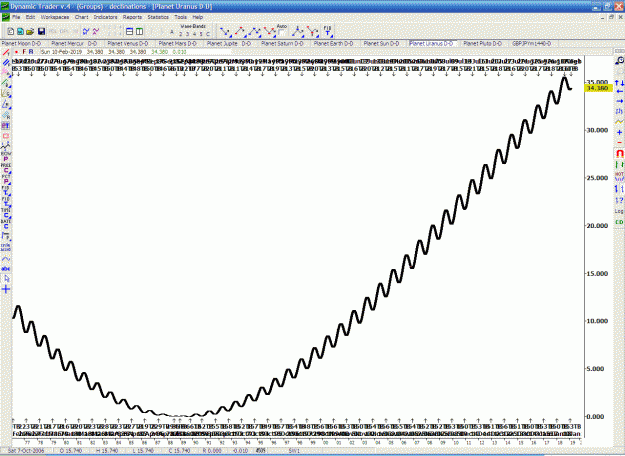This screenshot has height=456, width=625.
Task: Select the pink channel lines tool
Action: 6,72
